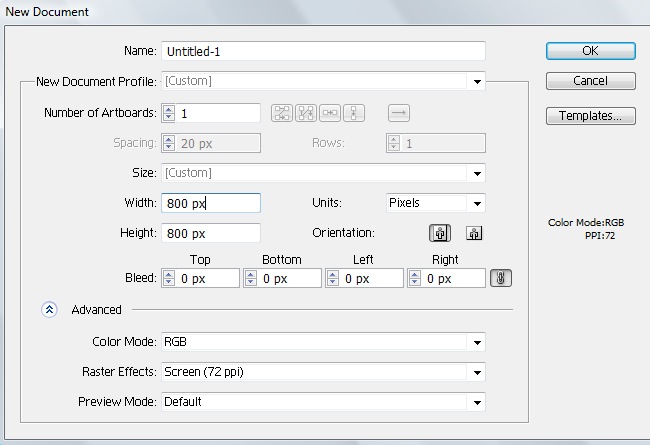Select landscape orientation icon

[x=474, y=233]
